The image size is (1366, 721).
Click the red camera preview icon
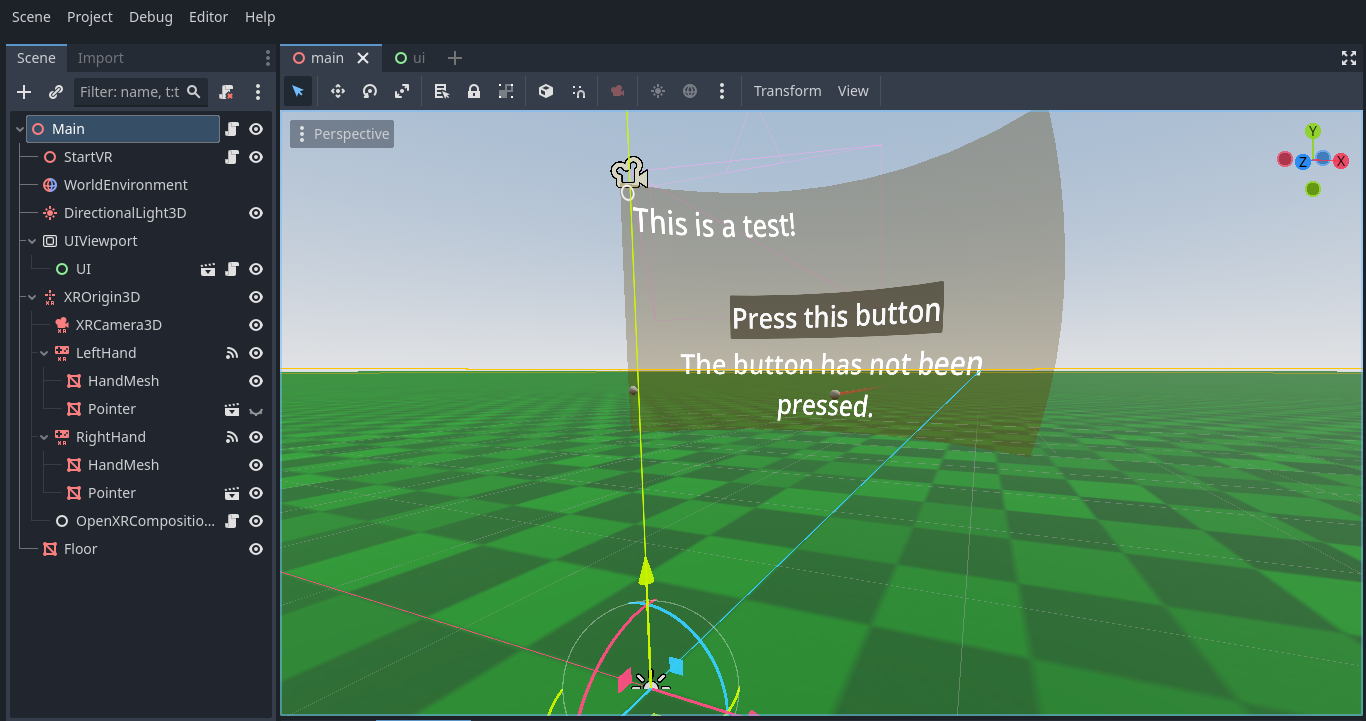coord(617,91)
